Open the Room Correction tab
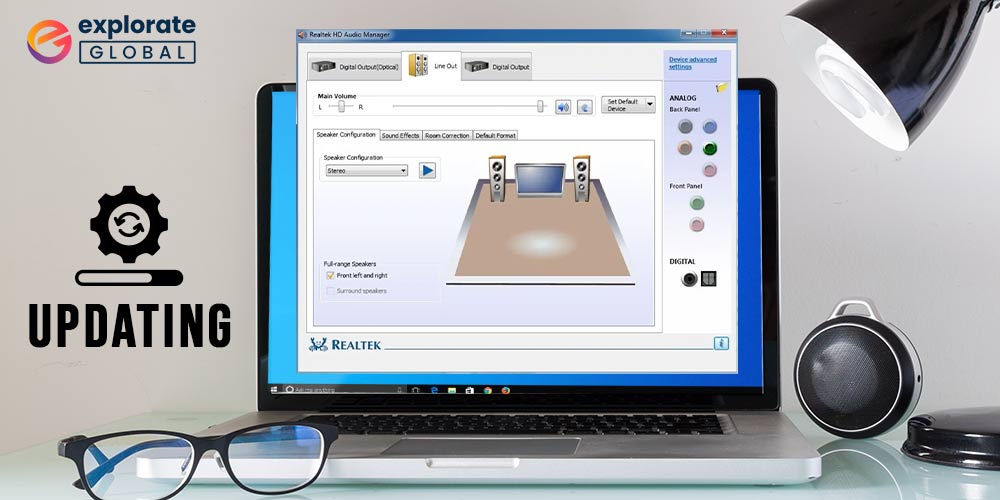1000x500 pixels. point(447,135)
